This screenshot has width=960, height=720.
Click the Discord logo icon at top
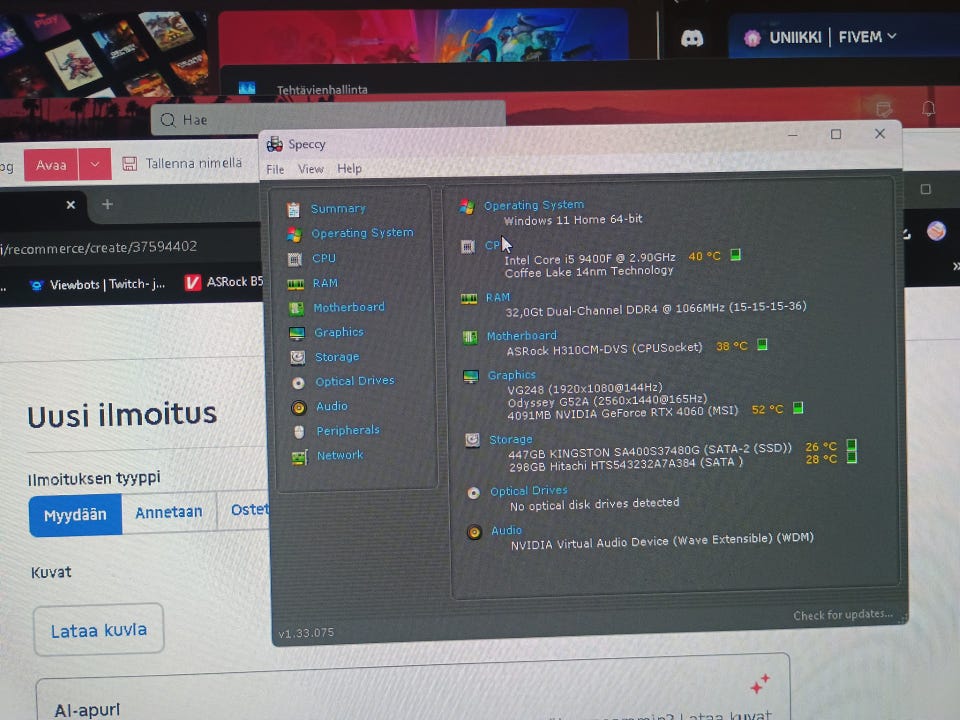click(692, 39)
